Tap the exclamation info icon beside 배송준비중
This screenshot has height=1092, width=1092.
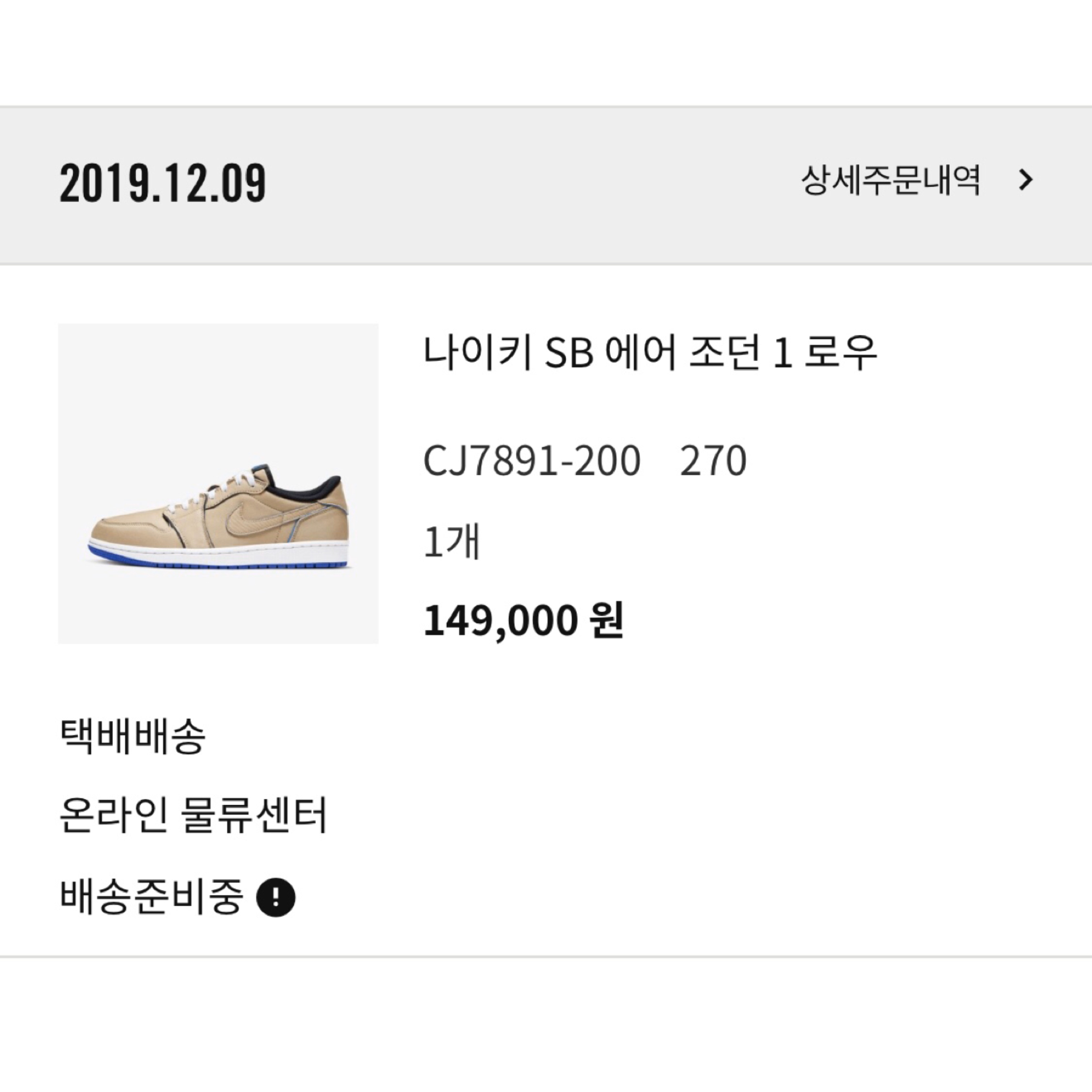276,897
